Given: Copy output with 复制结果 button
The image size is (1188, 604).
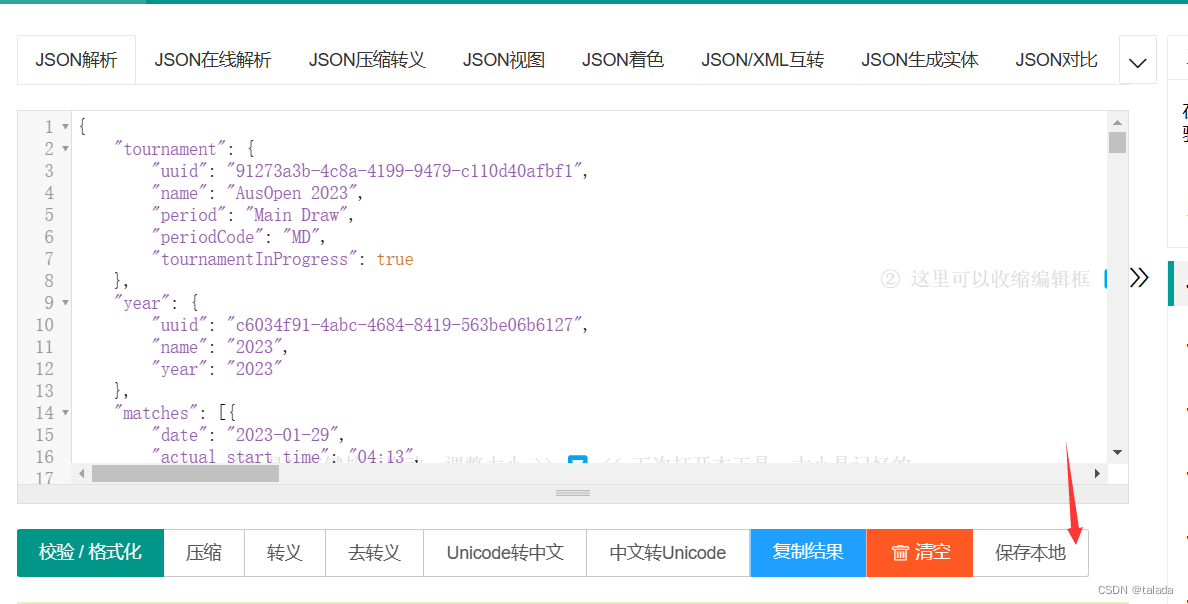Looking at the screenshot, I should click(808, 552).
